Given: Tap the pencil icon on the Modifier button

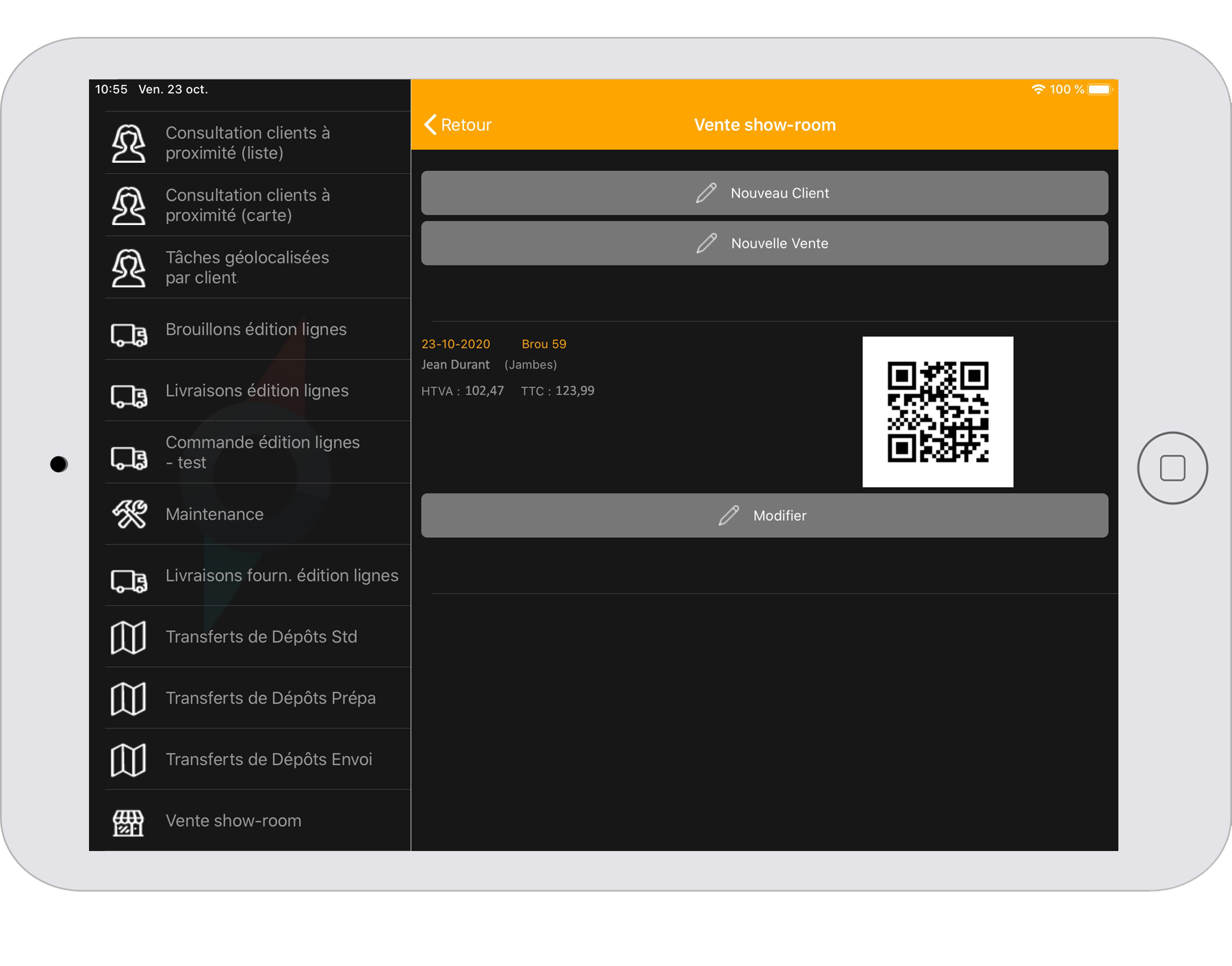Looking at the screenshot, I should [x=729, y=516].
